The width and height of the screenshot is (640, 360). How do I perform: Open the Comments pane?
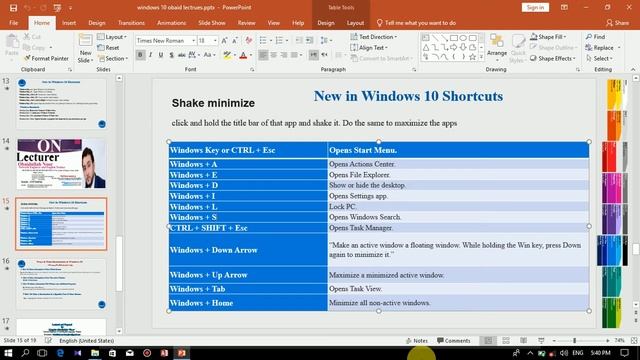[453, 340]
